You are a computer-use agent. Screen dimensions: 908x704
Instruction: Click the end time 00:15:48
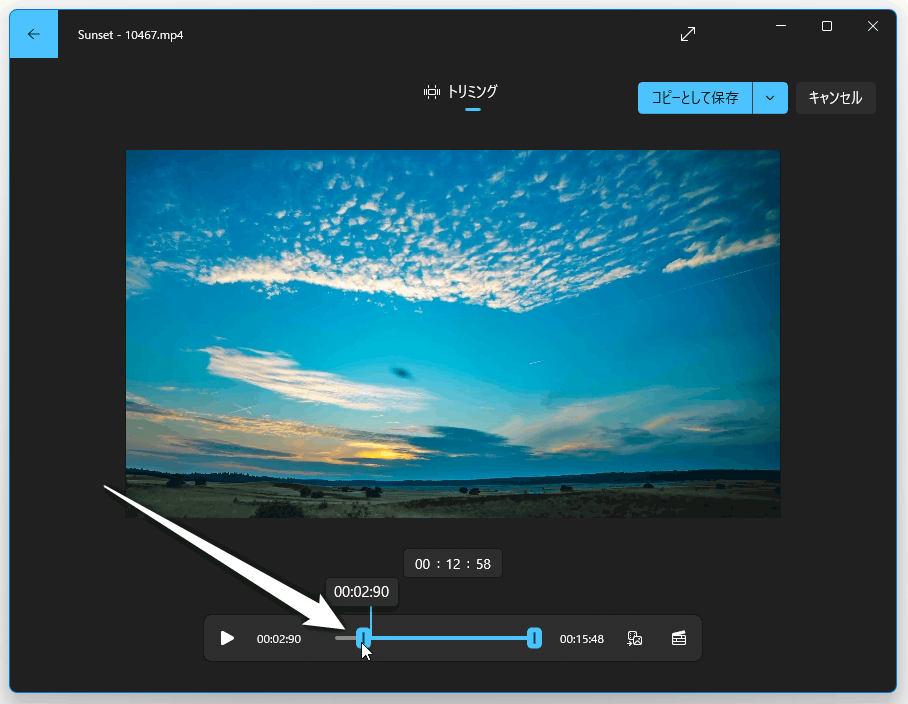pos(581,639)
